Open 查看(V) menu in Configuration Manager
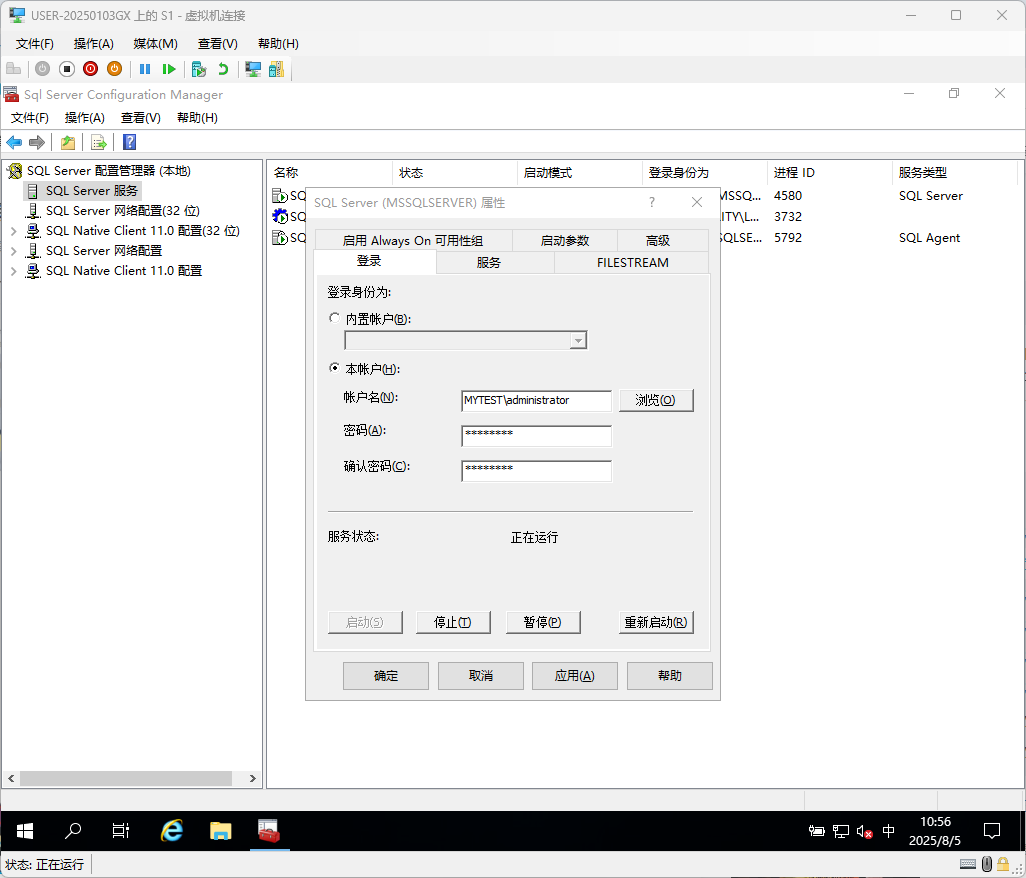Viewport: 1026px width, 878px height. pyautogui.click(x=141, y=118)
